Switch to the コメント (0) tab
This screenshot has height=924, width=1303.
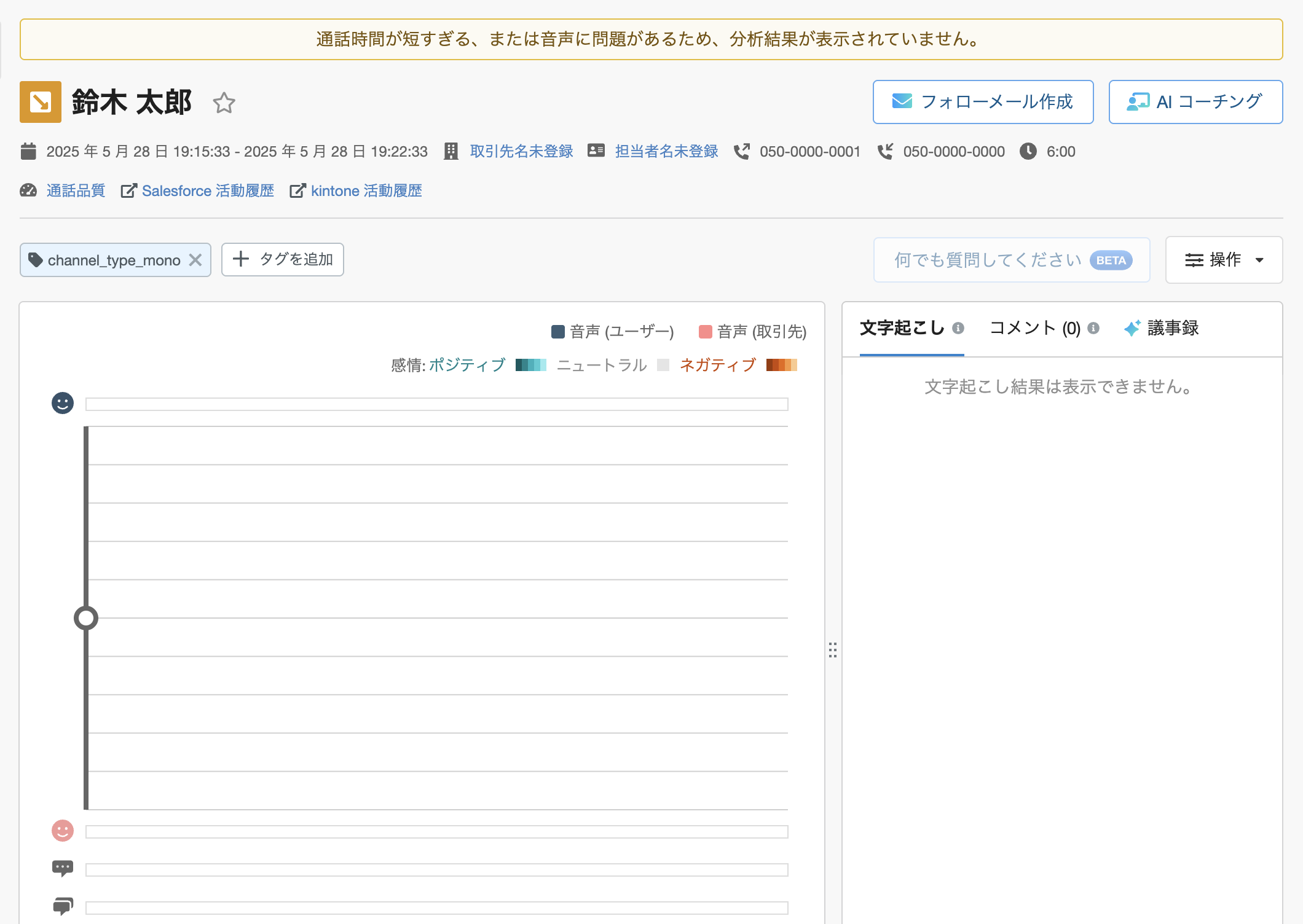[1035, 328]
